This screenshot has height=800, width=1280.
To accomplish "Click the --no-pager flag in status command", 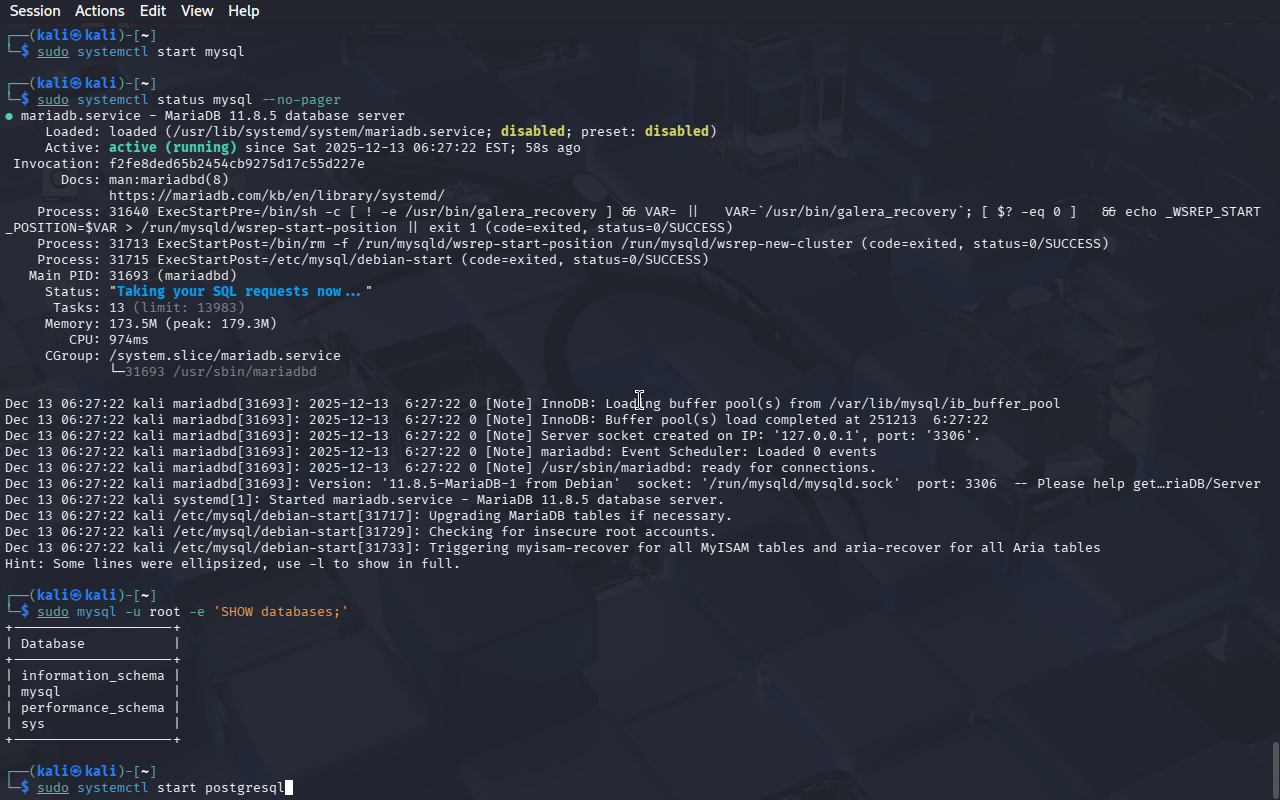I will [x=300, y=99].
